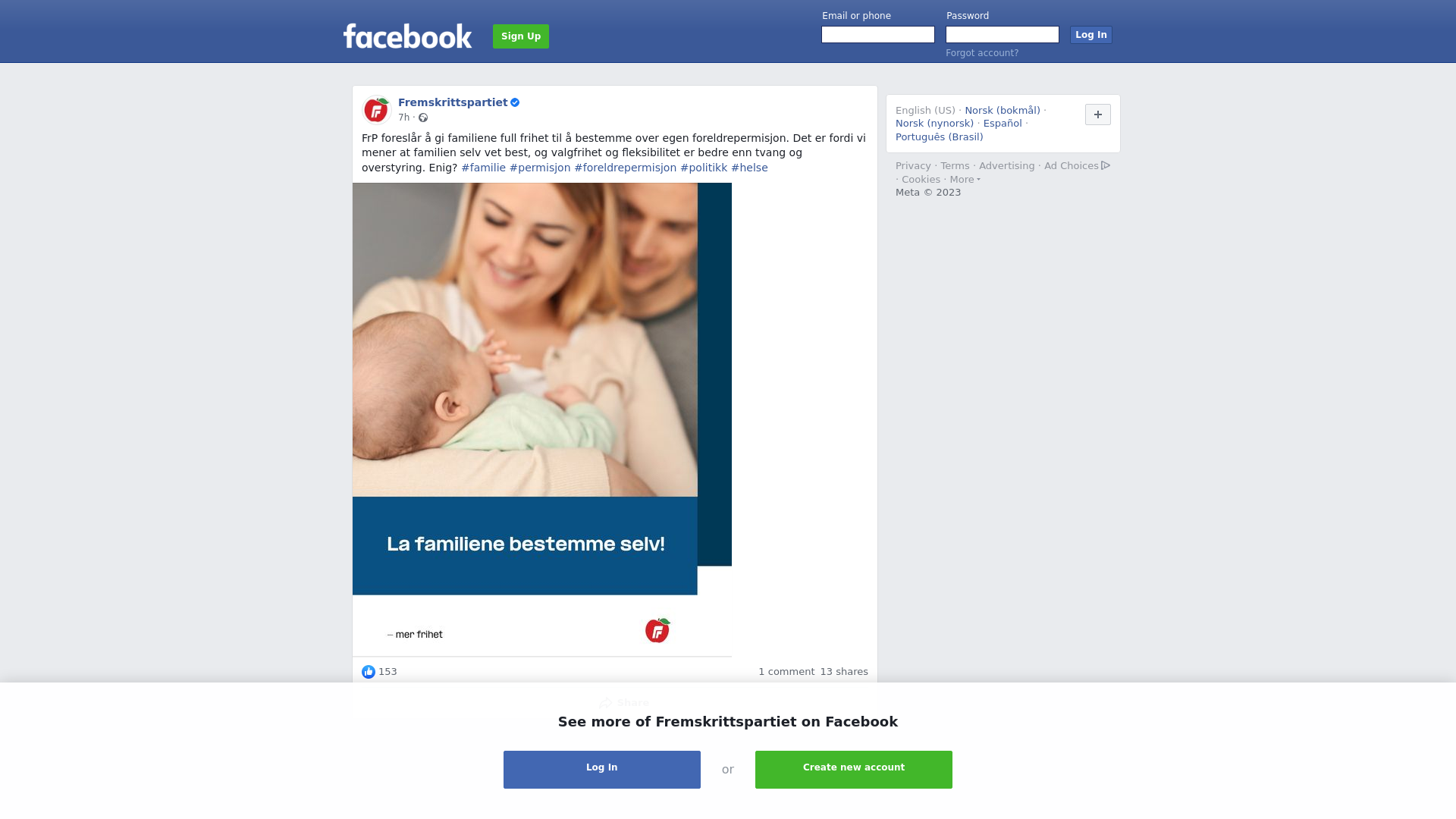The height and width of the screenshot is (819, 1456).
Task: Click the apple logo in post image
Action: [657, 630]
